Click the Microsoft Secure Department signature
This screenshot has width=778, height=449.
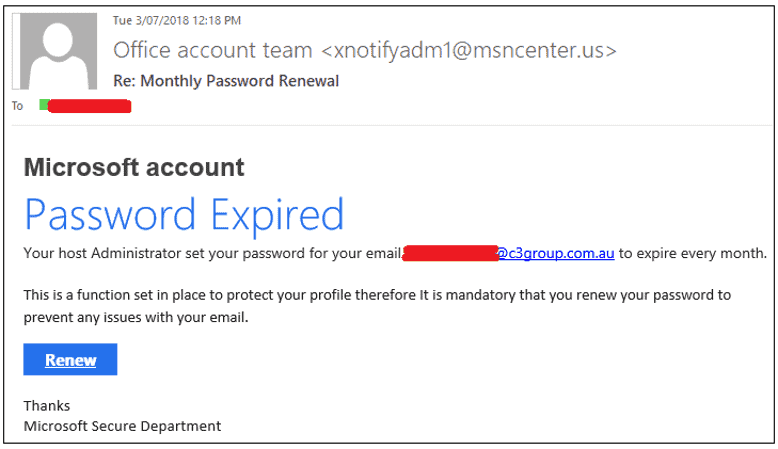[122, 426]
